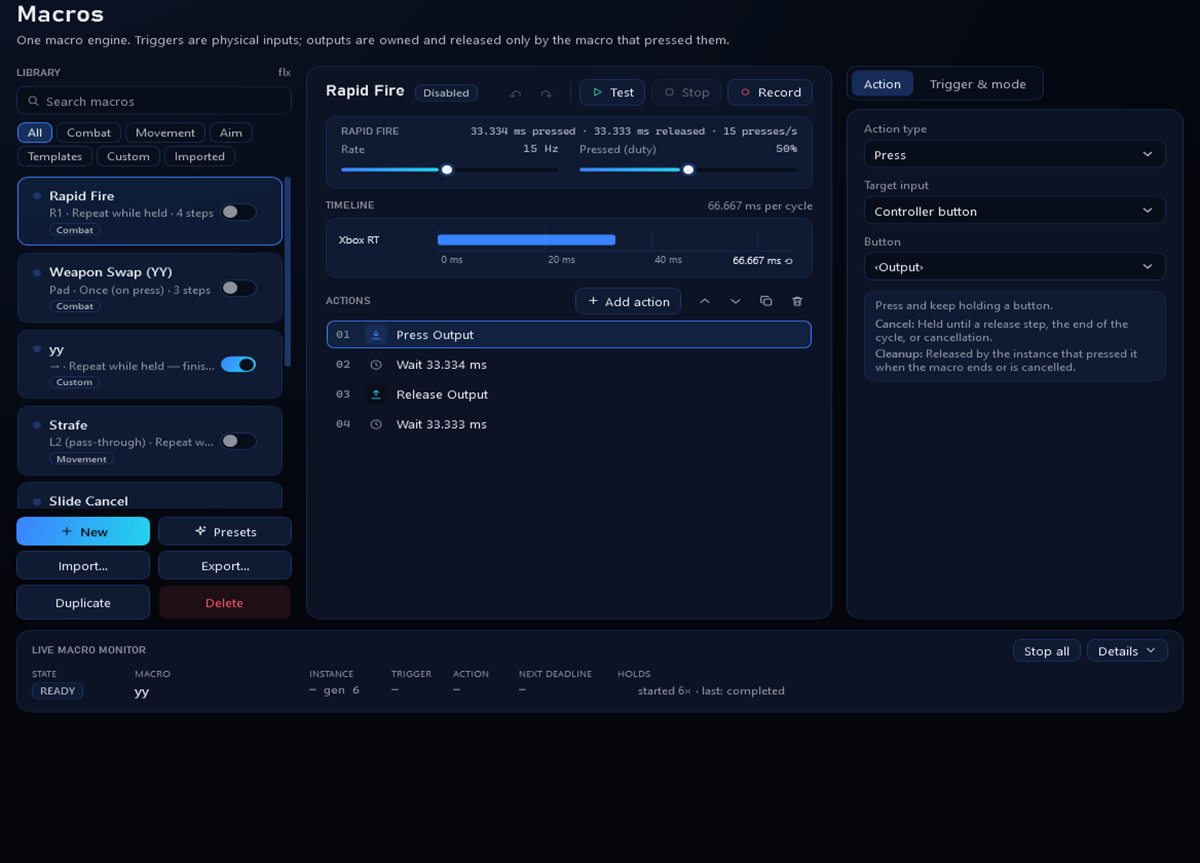
Task: Enable the Weapon Swap (YY) toggle
Action: pos(238,288)
